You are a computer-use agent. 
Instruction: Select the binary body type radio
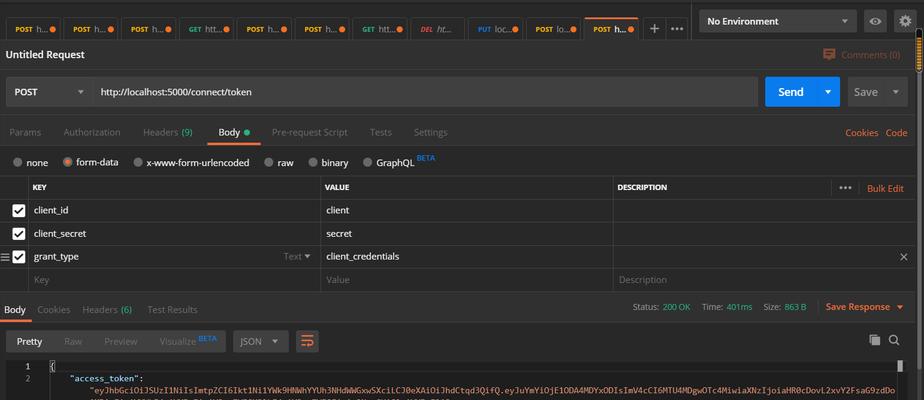(313, 163)
